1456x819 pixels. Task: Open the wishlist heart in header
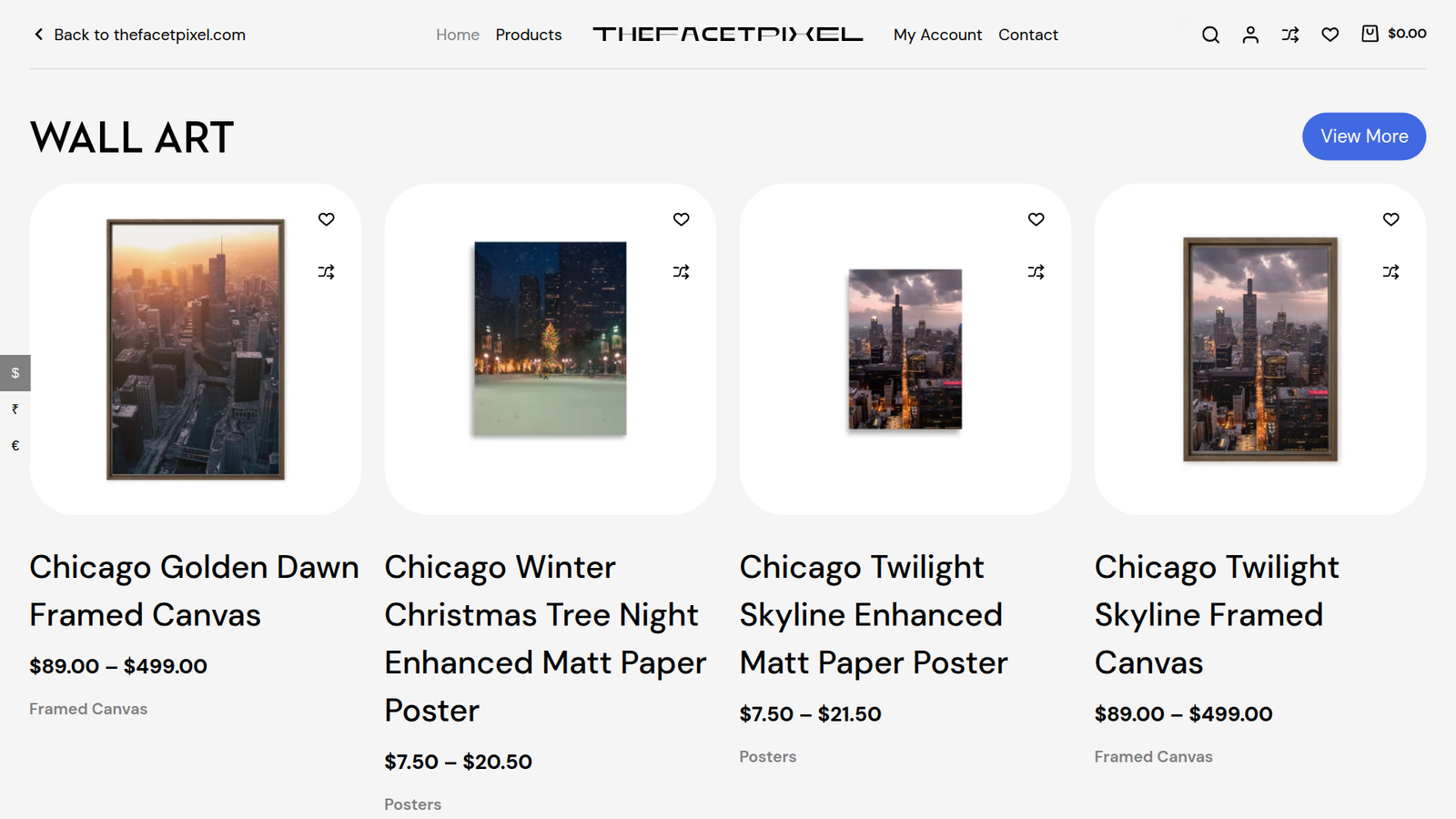pyautogui.click(x=1330, y=35)
